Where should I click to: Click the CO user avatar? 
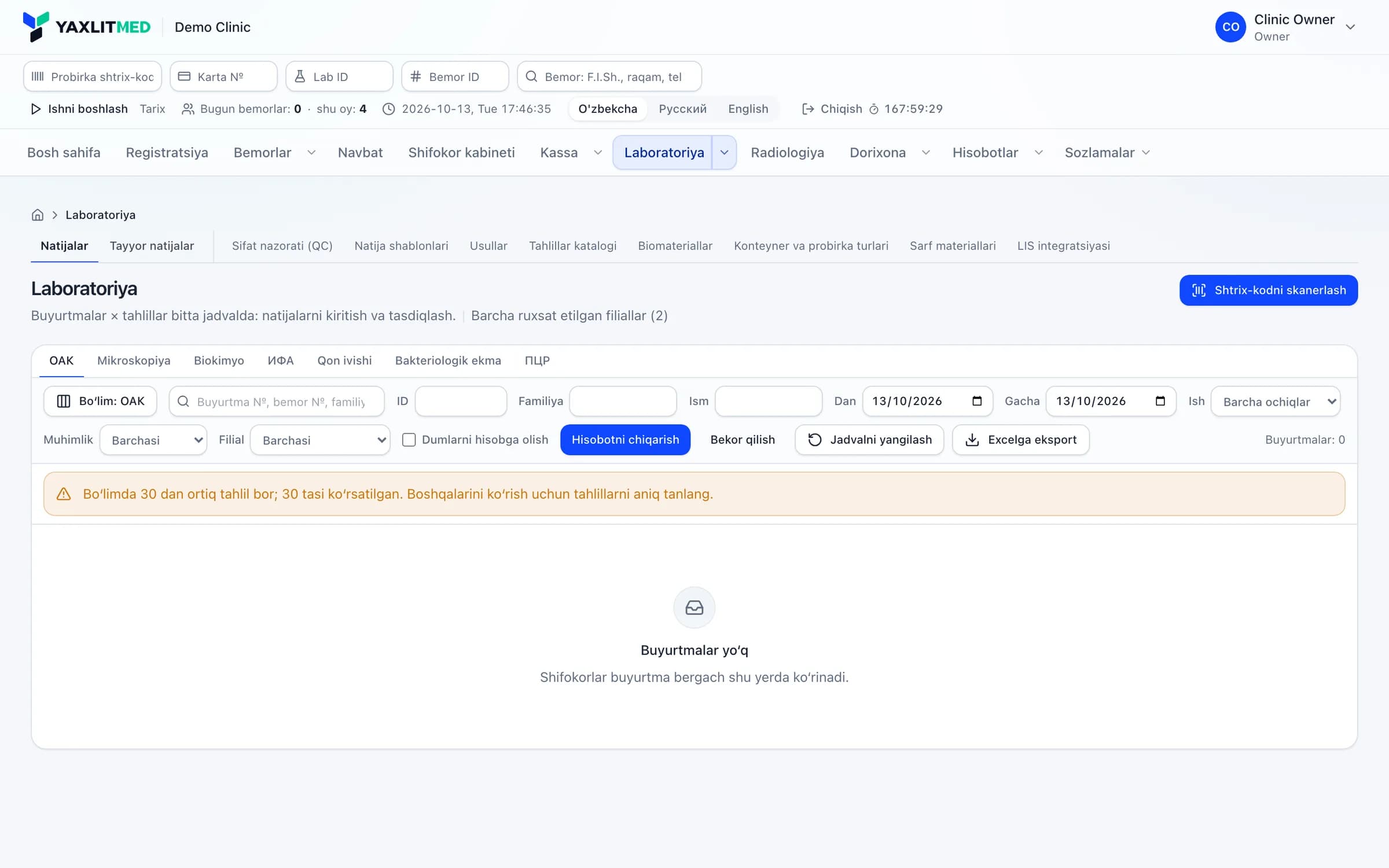coord(1230,27)
